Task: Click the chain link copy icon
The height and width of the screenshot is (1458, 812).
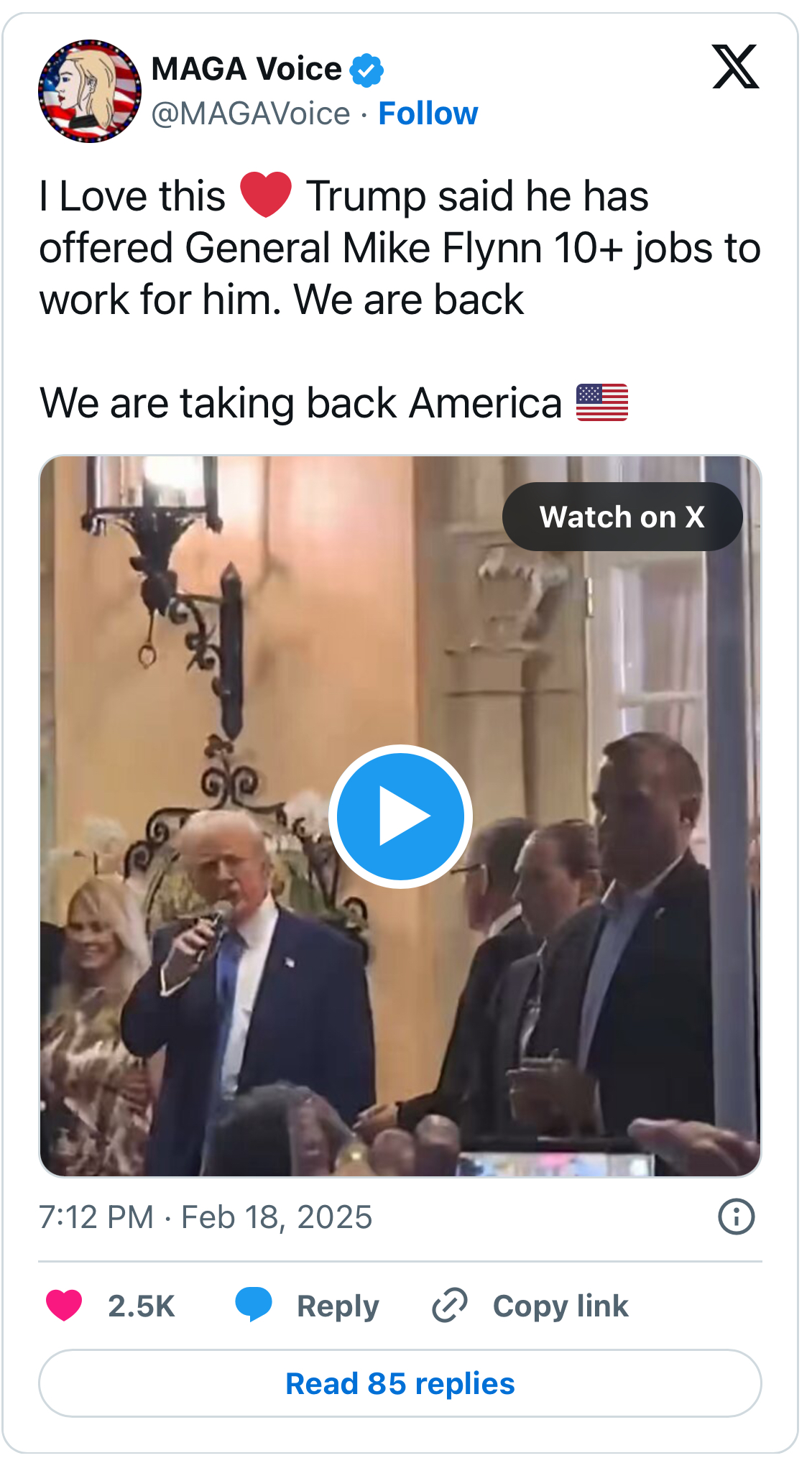Action: [x=450, y=1306]
